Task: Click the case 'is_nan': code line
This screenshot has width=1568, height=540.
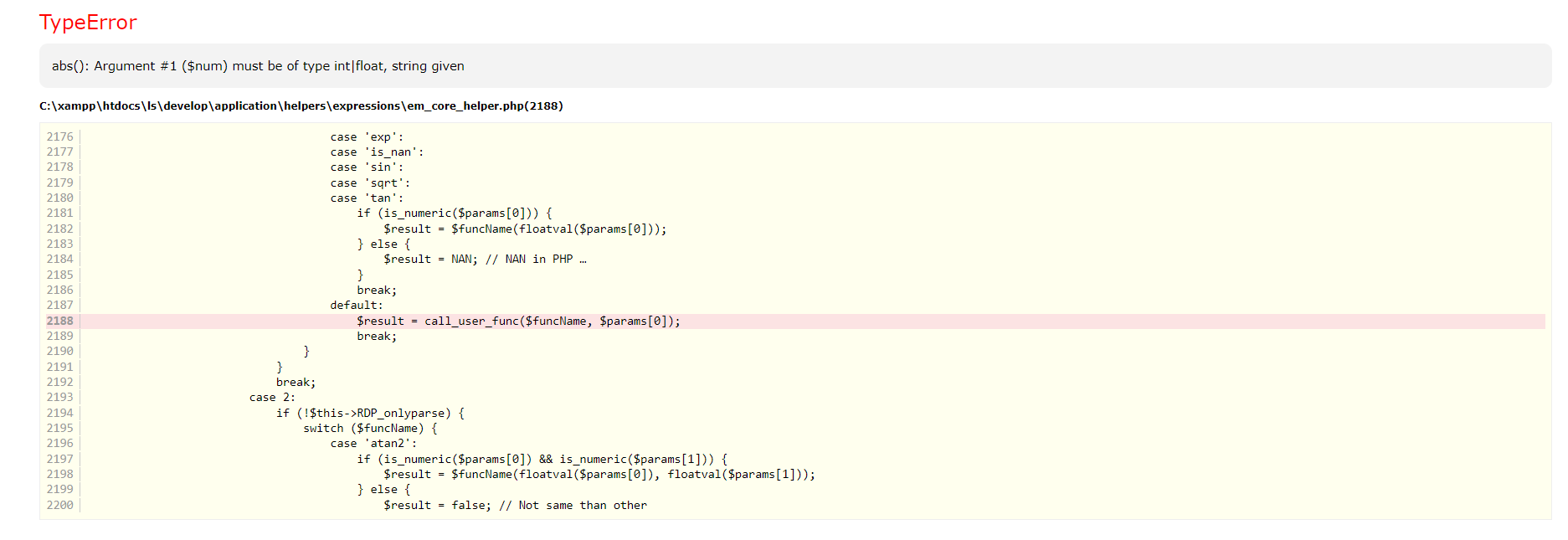Action: [377, 152]
